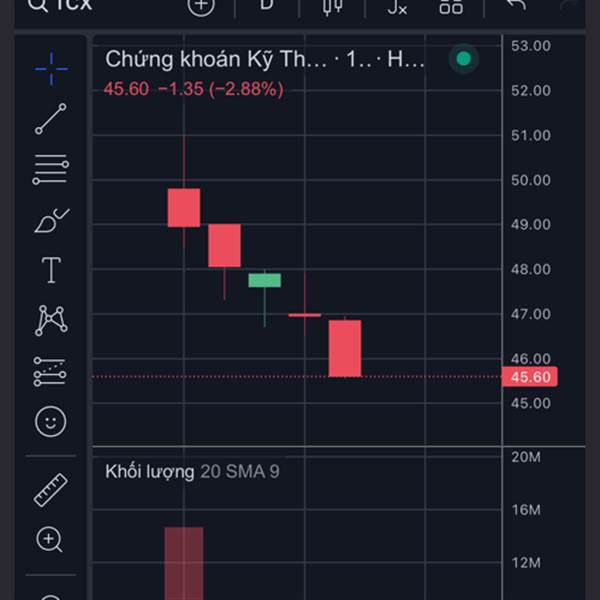Open the forecasting and measurement tools
The image size is (600, 600).
(x=50, y=371)
